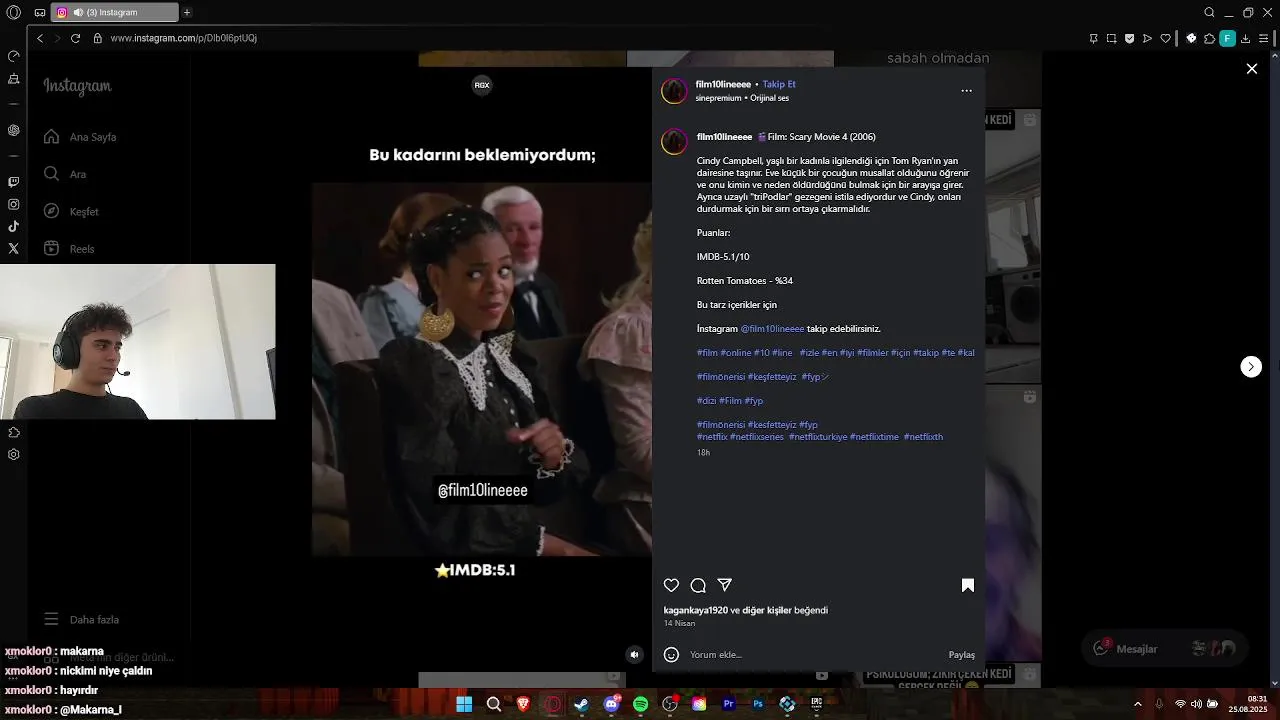Go back in browser history
This screenshot has width=1280, height=720.
[x=40, y=38]
